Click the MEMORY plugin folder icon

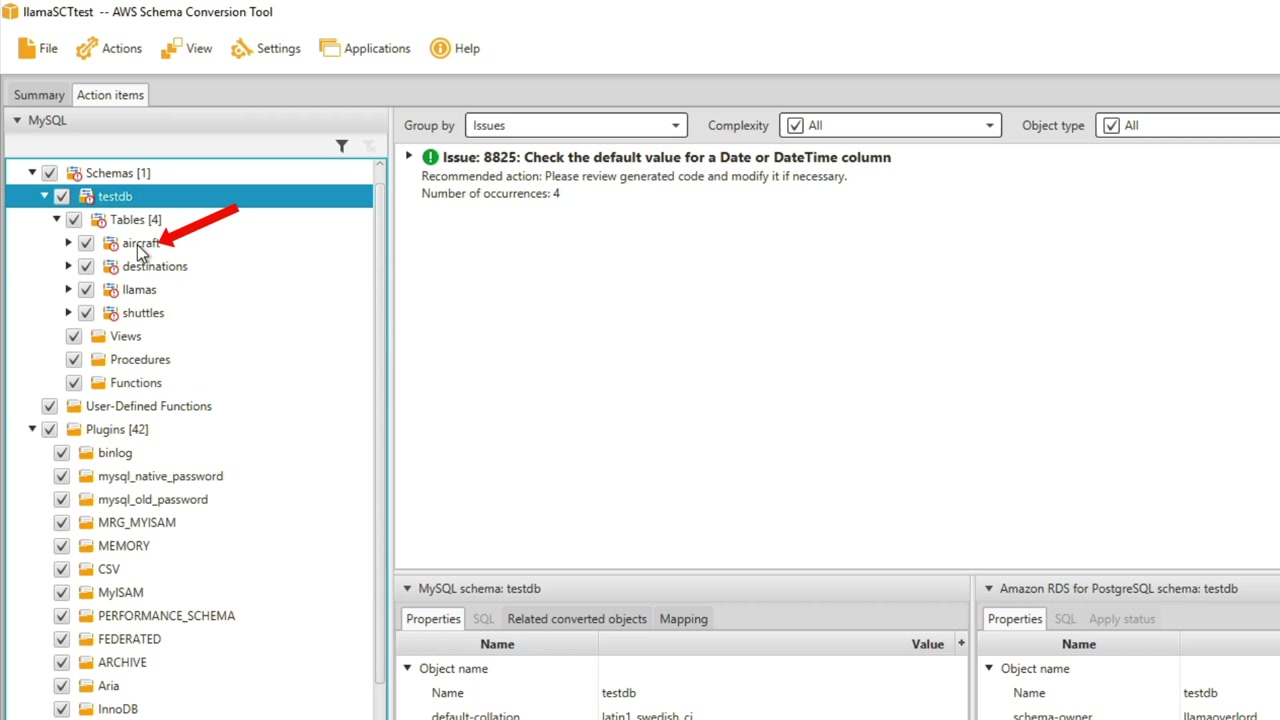coord(86,546)
